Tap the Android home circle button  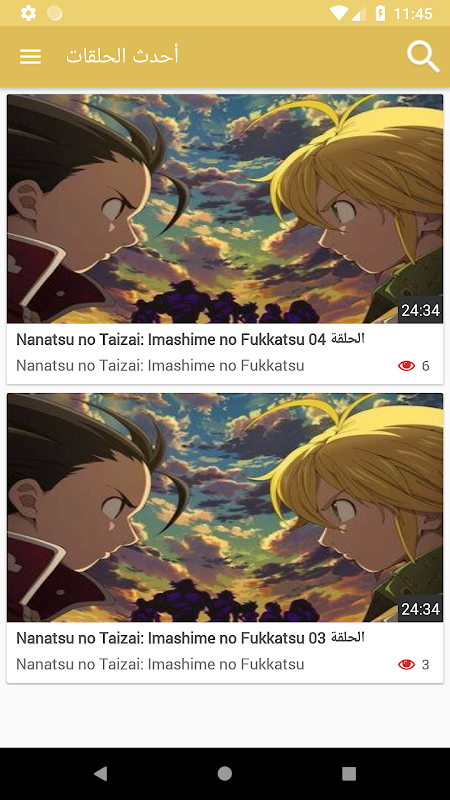tap(224, 774)
